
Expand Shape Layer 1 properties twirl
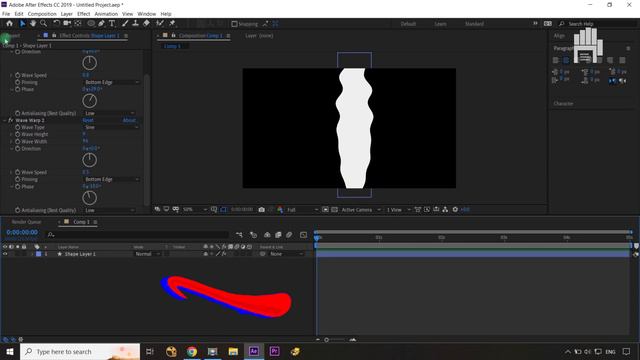coord(32,254)
